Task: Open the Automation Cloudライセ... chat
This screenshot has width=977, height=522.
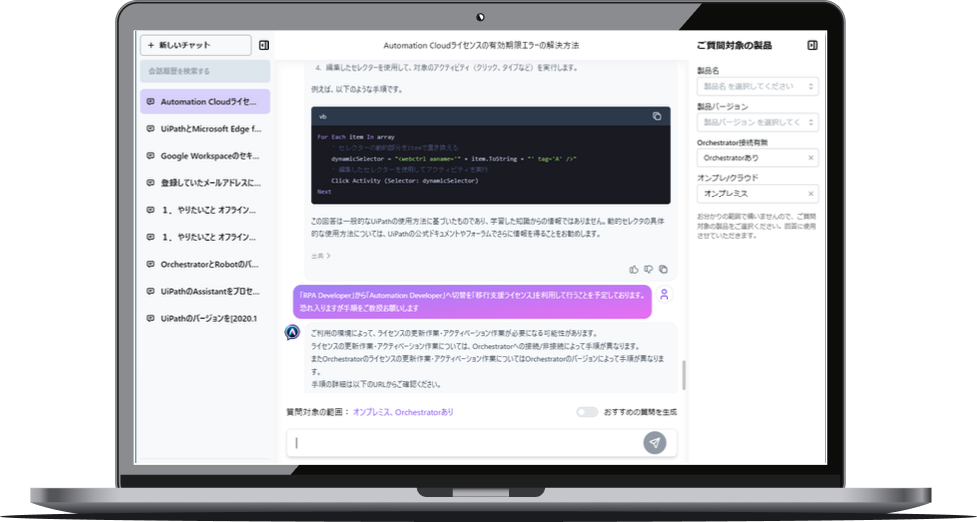Action: [x=205, y=102]
